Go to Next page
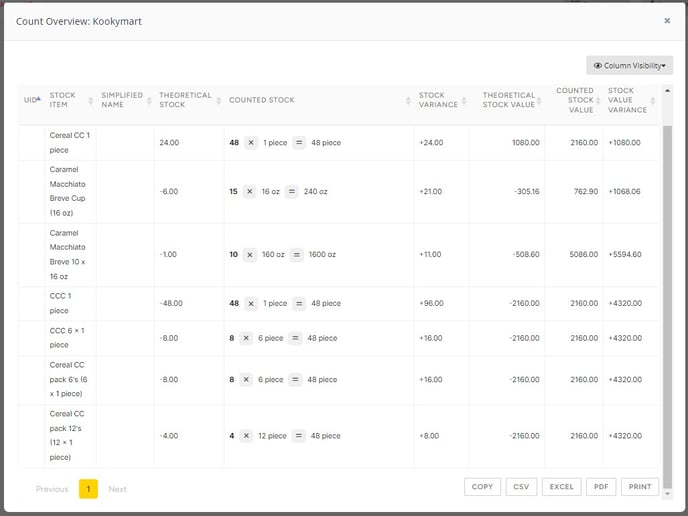 tap(118, 489)
